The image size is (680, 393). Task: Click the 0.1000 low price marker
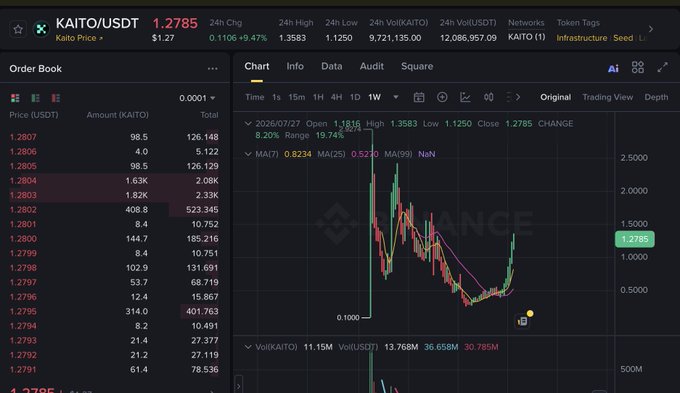(x=348, y=318)
